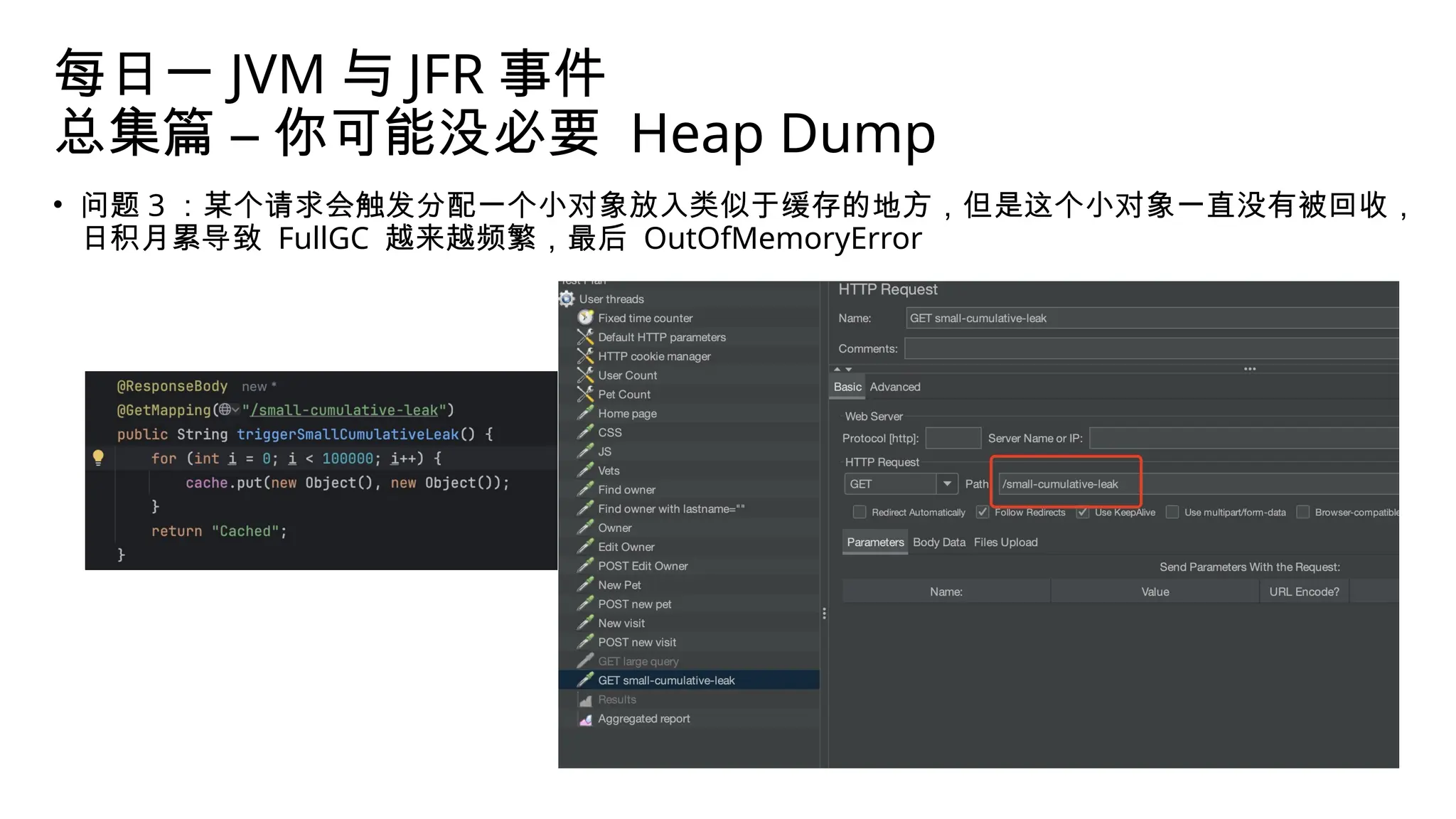
Task: Click the POST new pet sampler icon
Action: pos(585,604)
